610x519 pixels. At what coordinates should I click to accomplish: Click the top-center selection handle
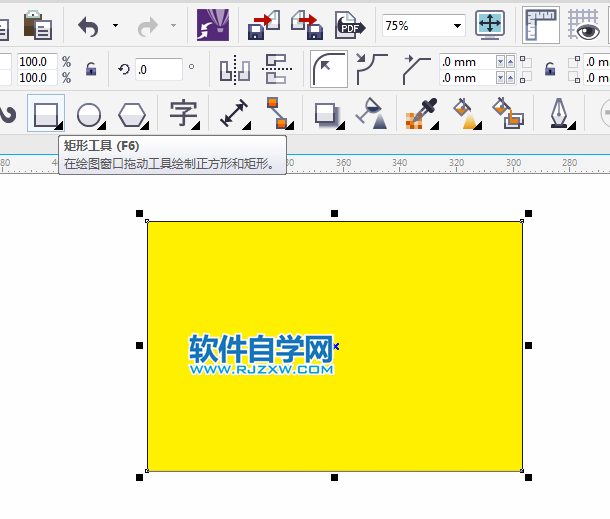[x=334, y=213]
